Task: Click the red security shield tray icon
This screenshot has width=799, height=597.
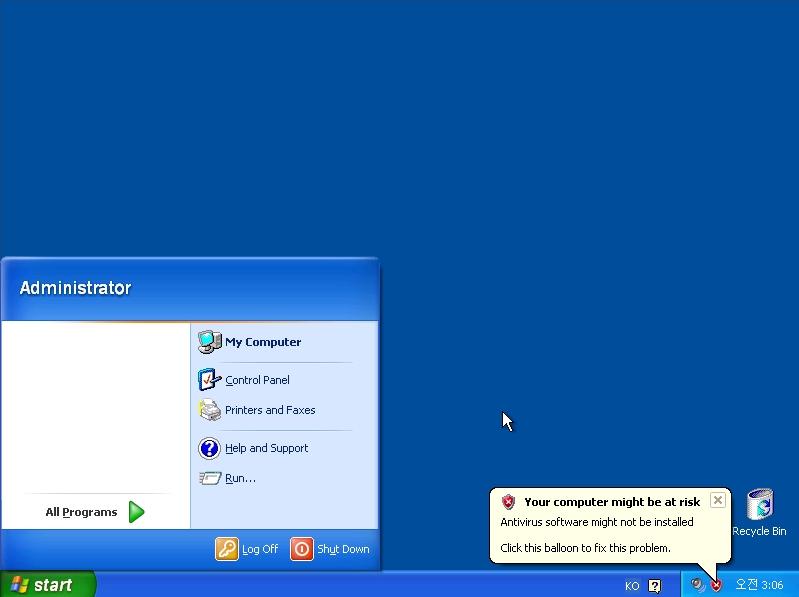Action: pos(716,585)
